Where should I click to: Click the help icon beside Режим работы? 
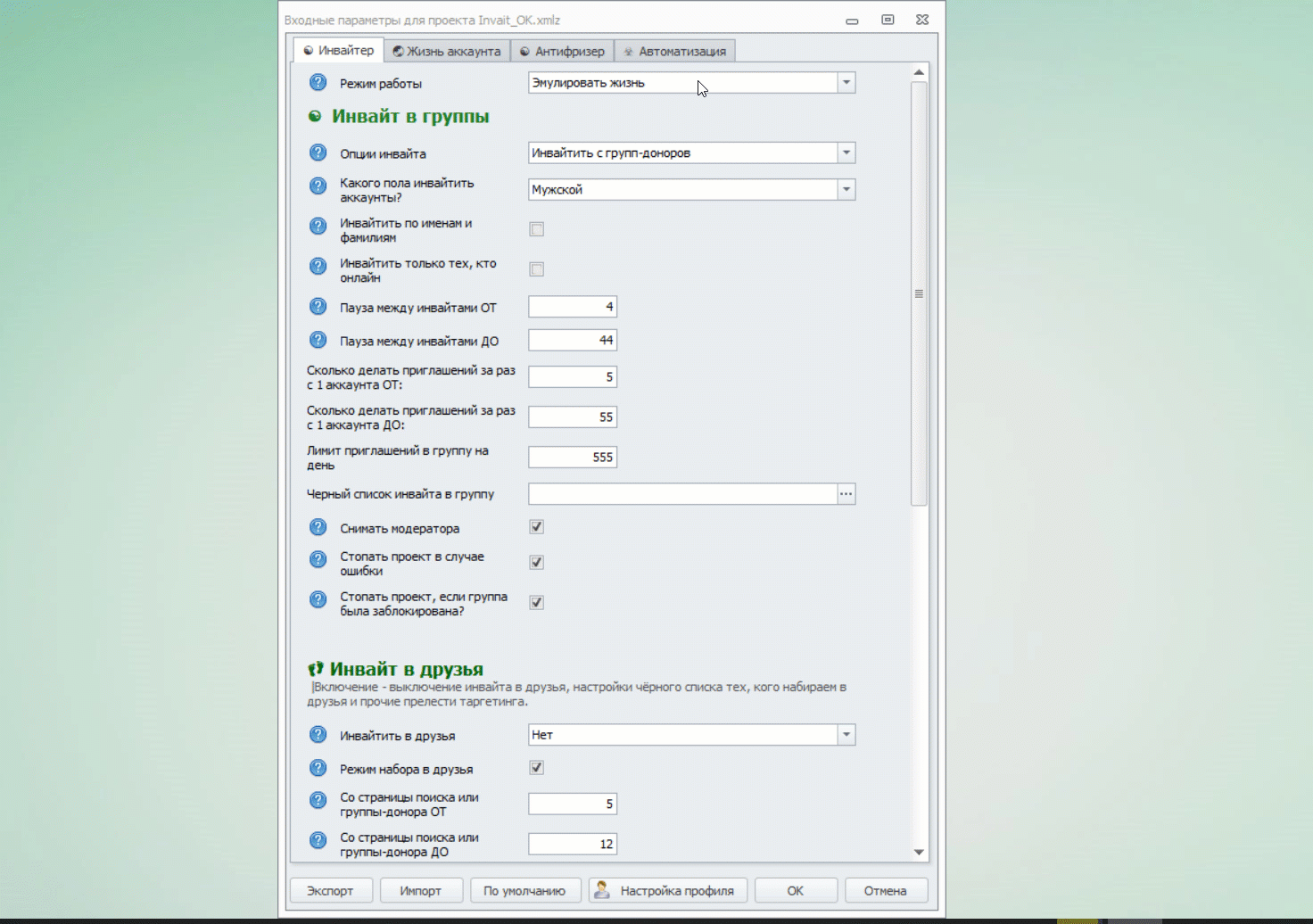click(318, 83)
